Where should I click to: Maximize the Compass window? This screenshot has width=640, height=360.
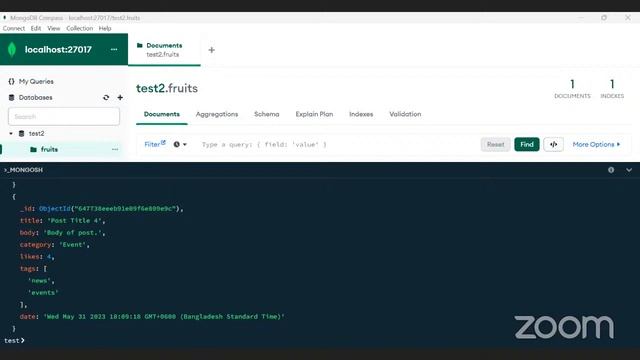point(604,18)
